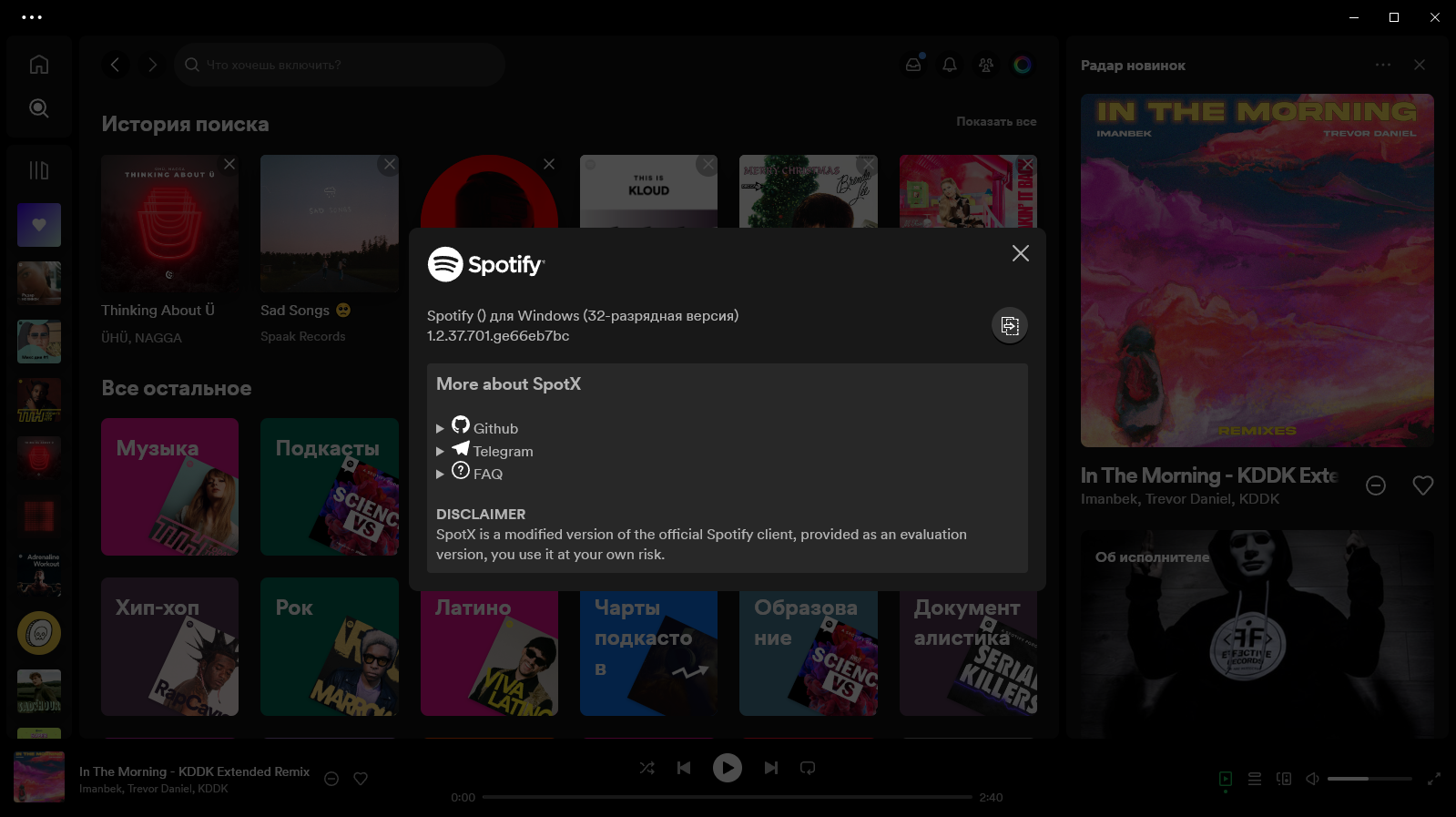Like In The Morning in now-playing bar
The height and width of the screenshot is (817, 1456).
tap(361, 779)
